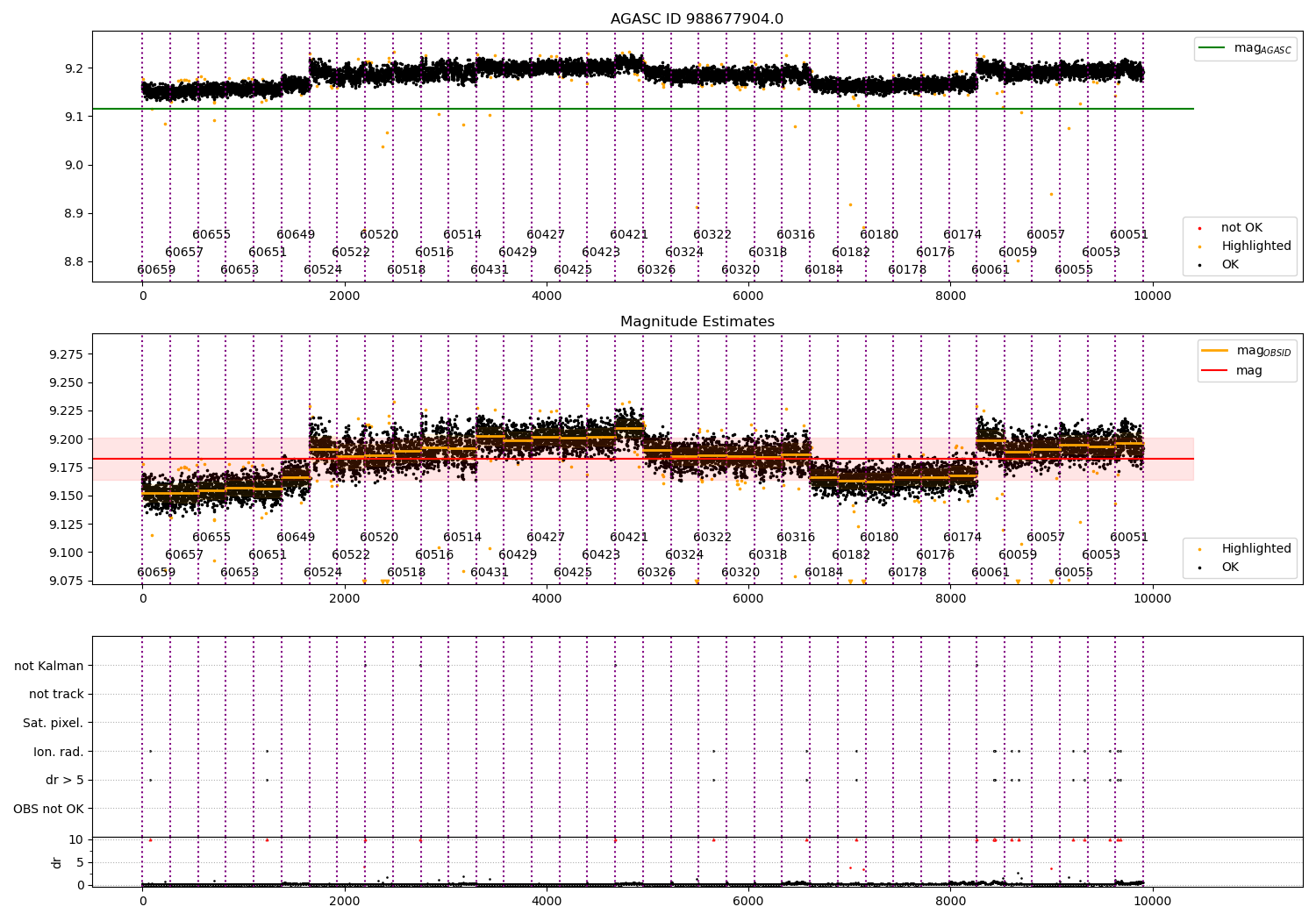This screenshot has height=921, width=1316.
Task: Click the title 'AGASC ID 988677904.0'
Action: (x=697, y=19)
